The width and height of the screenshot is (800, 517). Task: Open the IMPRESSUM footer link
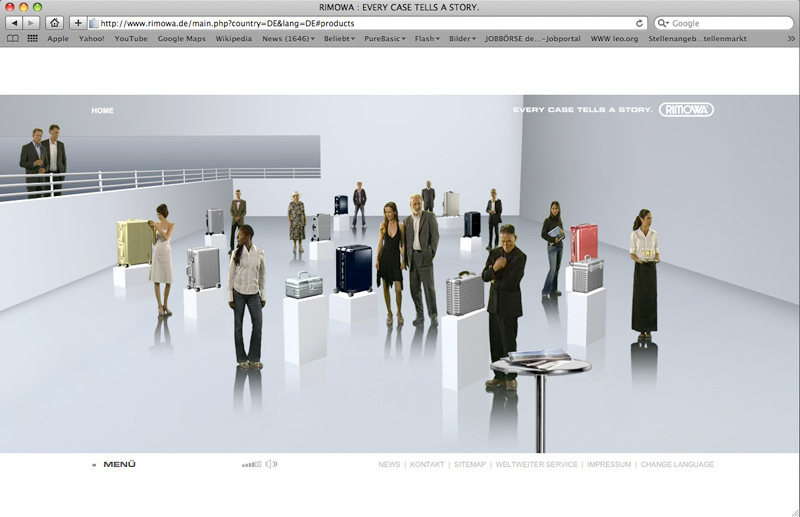609,464
